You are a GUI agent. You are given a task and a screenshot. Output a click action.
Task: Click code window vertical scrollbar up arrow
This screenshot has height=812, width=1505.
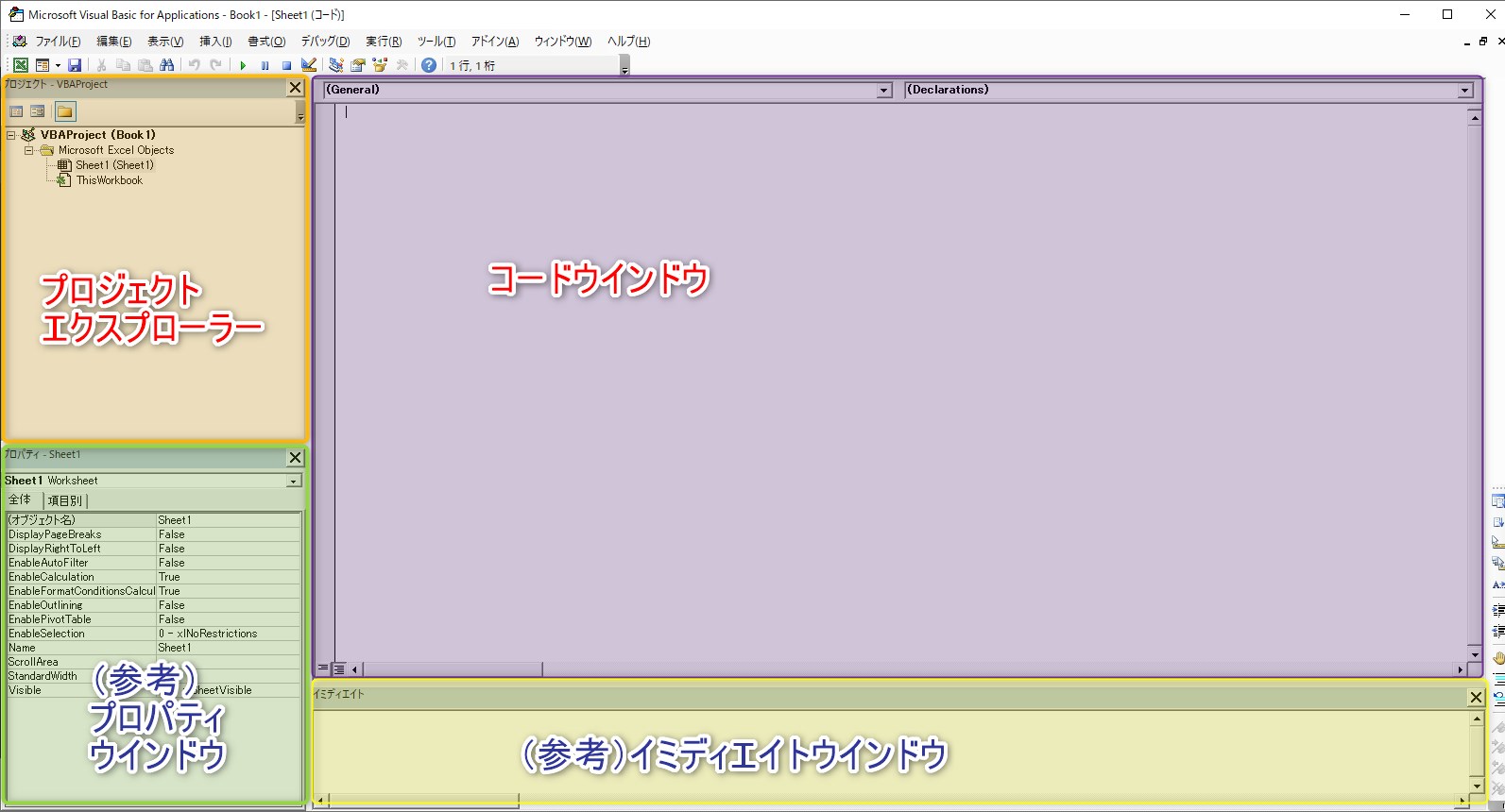pos(1474,117)
